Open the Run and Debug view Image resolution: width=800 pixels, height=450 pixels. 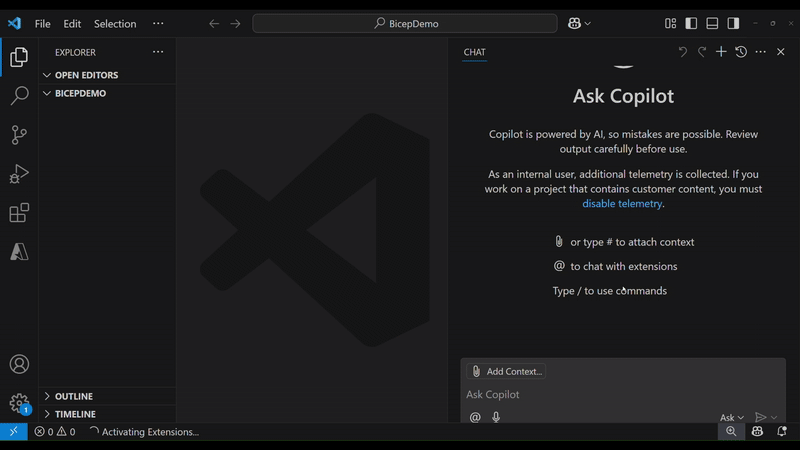[x=19, y=174]
